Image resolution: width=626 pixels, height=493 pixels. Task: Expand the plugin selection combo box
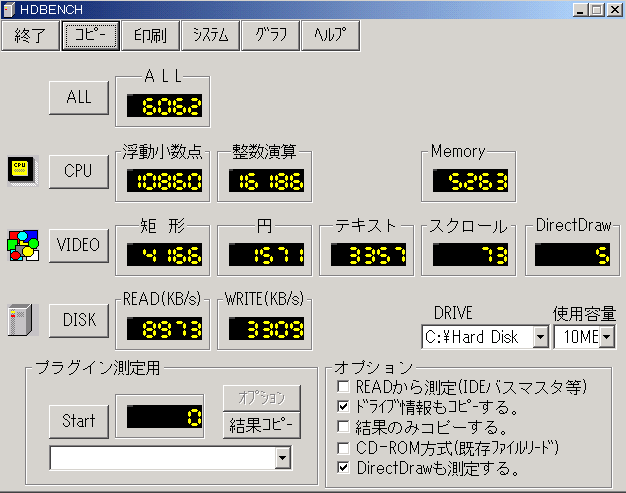(283, 457)
